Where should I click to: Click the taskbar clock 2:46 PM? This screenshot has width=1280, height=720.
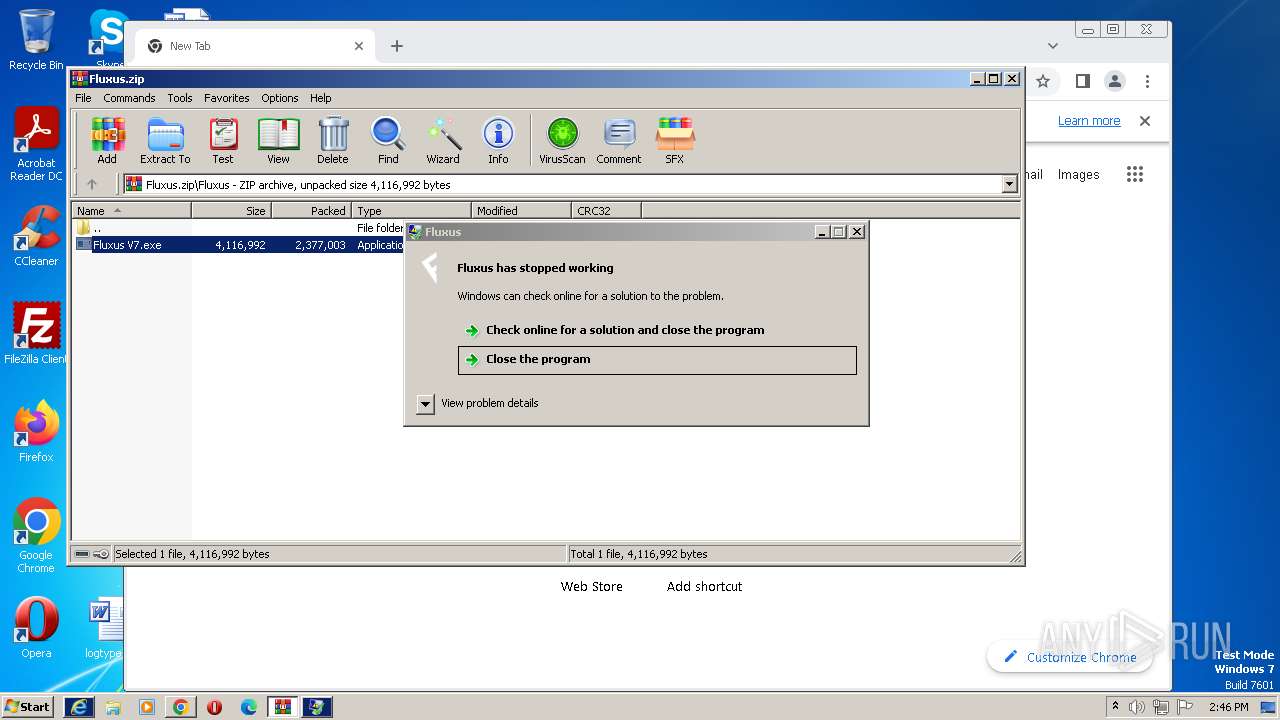tap(1228, 707)
